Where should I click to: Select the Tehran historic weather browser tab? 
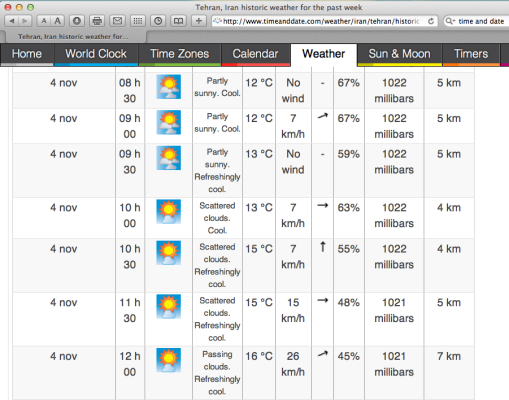tap(73, 37)
